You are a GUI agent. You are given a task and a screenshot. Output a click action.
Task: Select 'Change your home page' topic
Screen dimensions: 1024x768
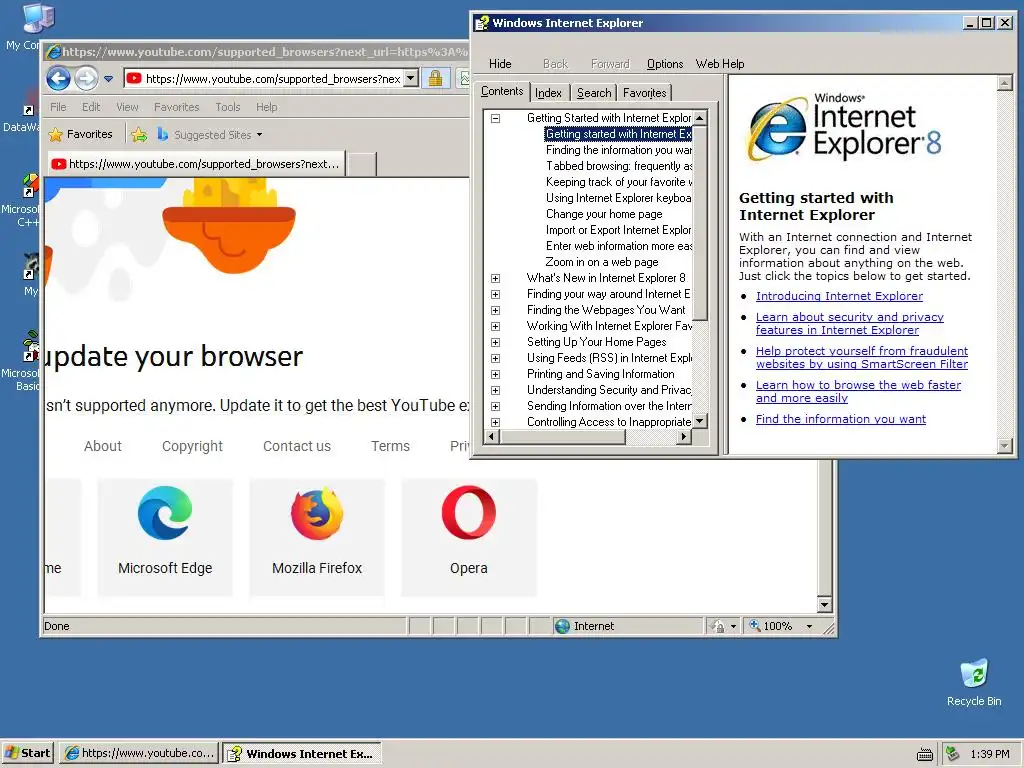coord(604,214)
